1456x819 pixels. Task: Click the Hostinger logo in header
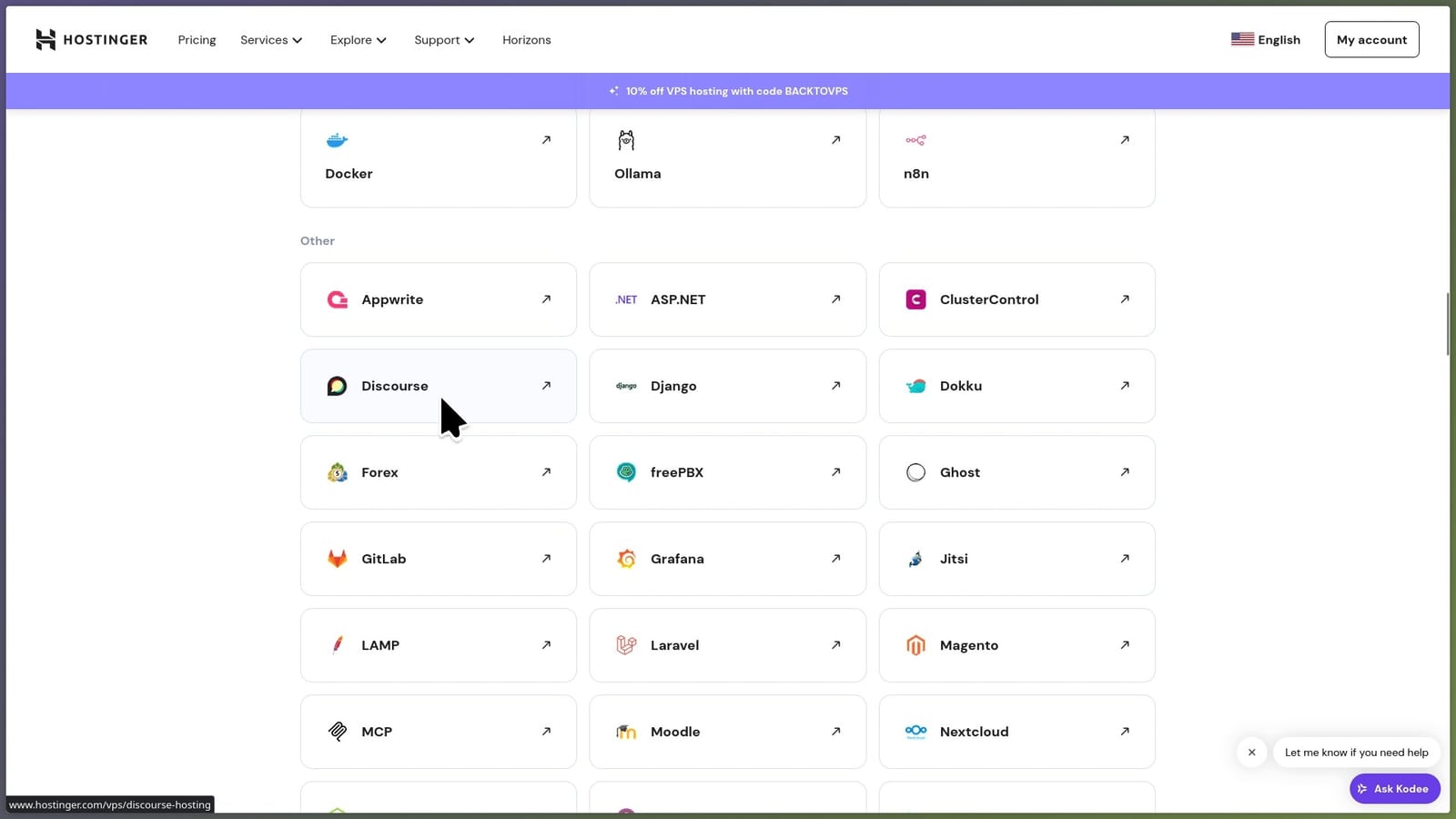91,40
